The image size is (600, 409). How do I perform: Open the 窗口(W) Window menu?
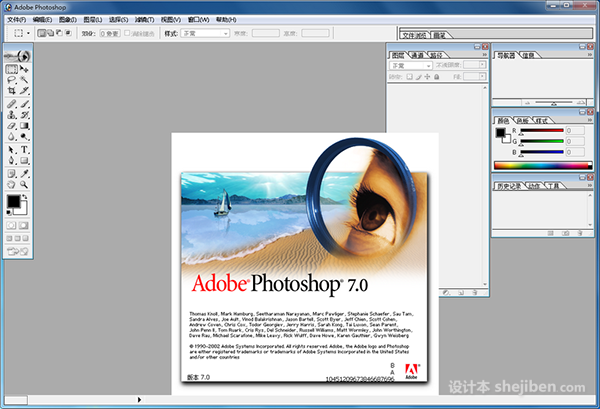[198, 20]
